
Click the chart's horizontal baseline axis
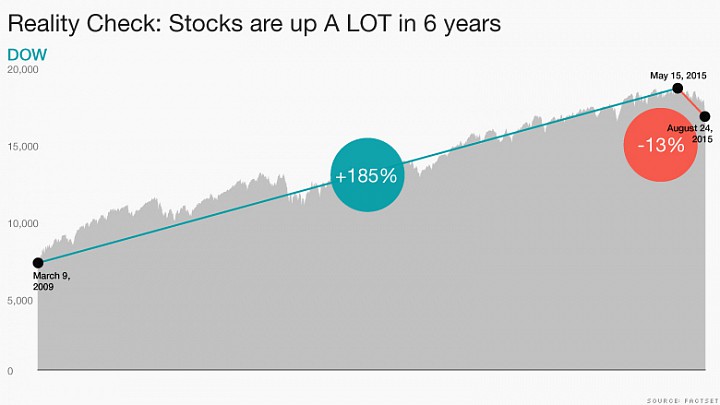tap(371, 369)
